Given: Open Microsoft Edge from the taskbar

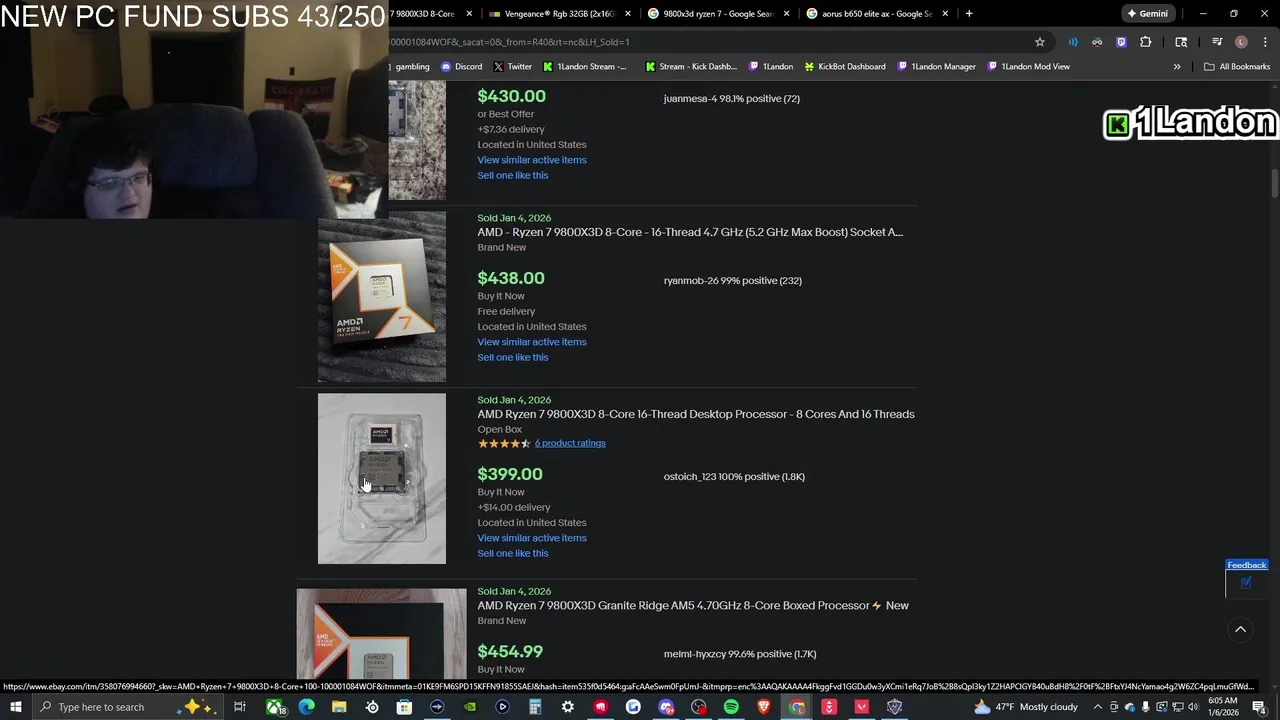Looking at the screenshot, I should [307, 707].
